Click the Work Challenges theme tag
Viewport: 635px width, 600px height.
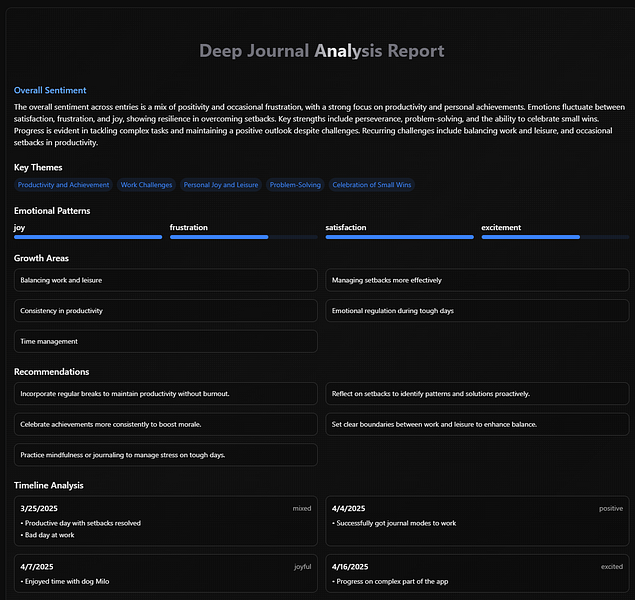pyautogui.click(x=146, y=185)
